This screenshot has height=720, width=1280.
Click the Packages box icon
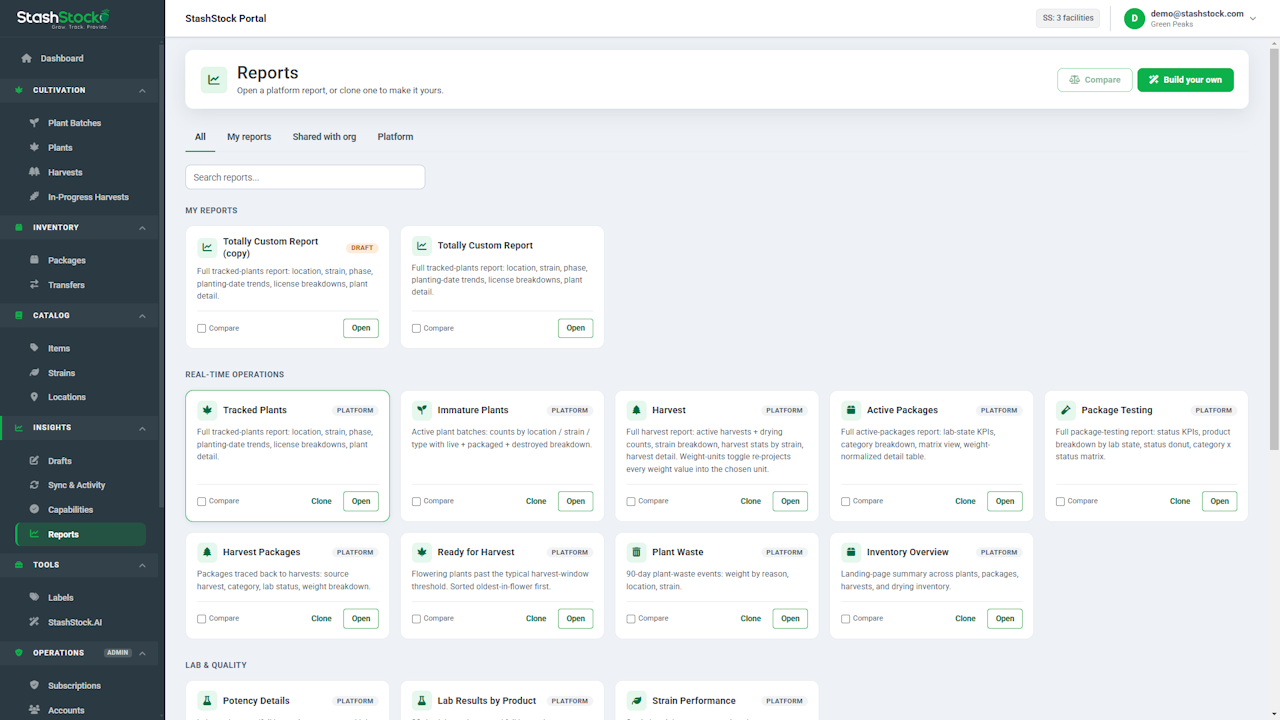(x=35, y=260)
